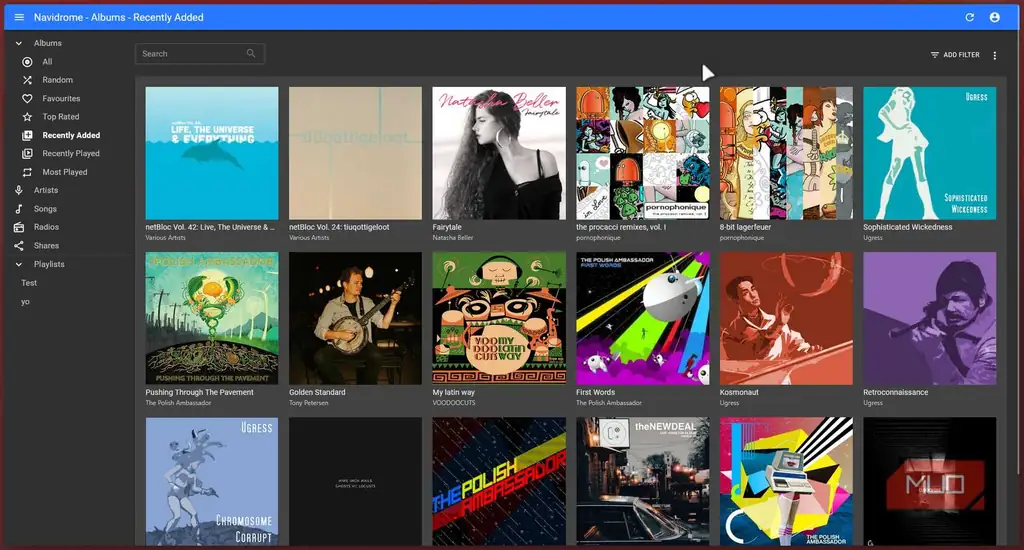Open the Fairytale album cover thumbnail
Screen dimensions: 1024x550
[499, 154]
